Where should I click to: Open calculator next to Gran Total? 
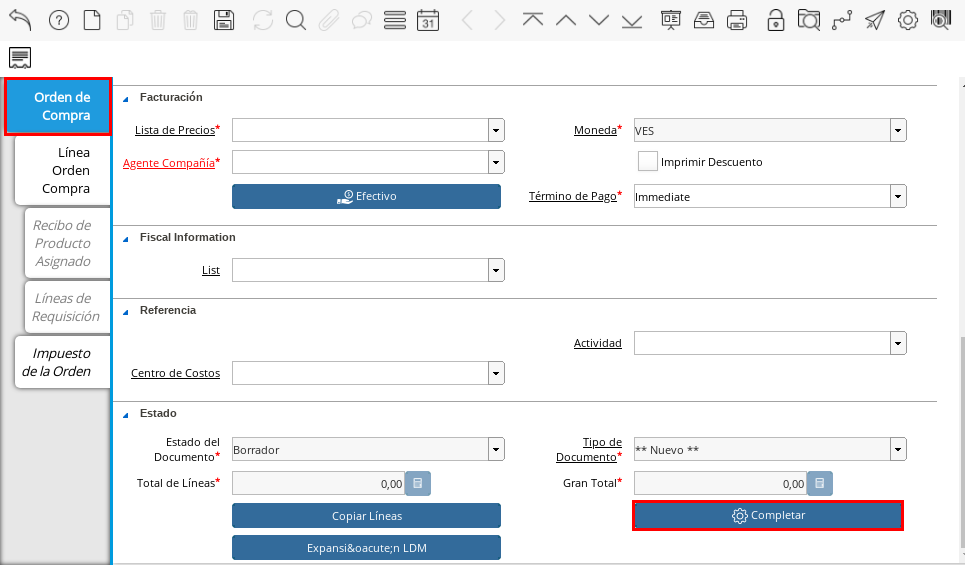[820, 483]
